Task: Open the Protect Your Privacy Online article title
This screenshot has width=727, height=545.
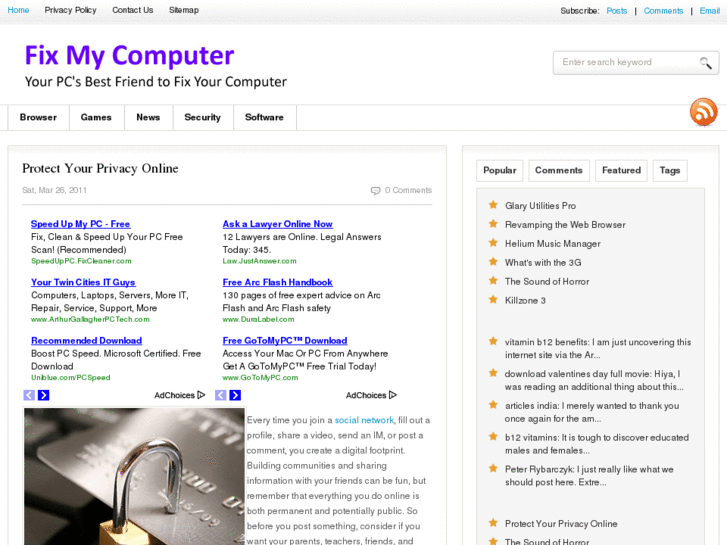Action: [x=100, y=168]
